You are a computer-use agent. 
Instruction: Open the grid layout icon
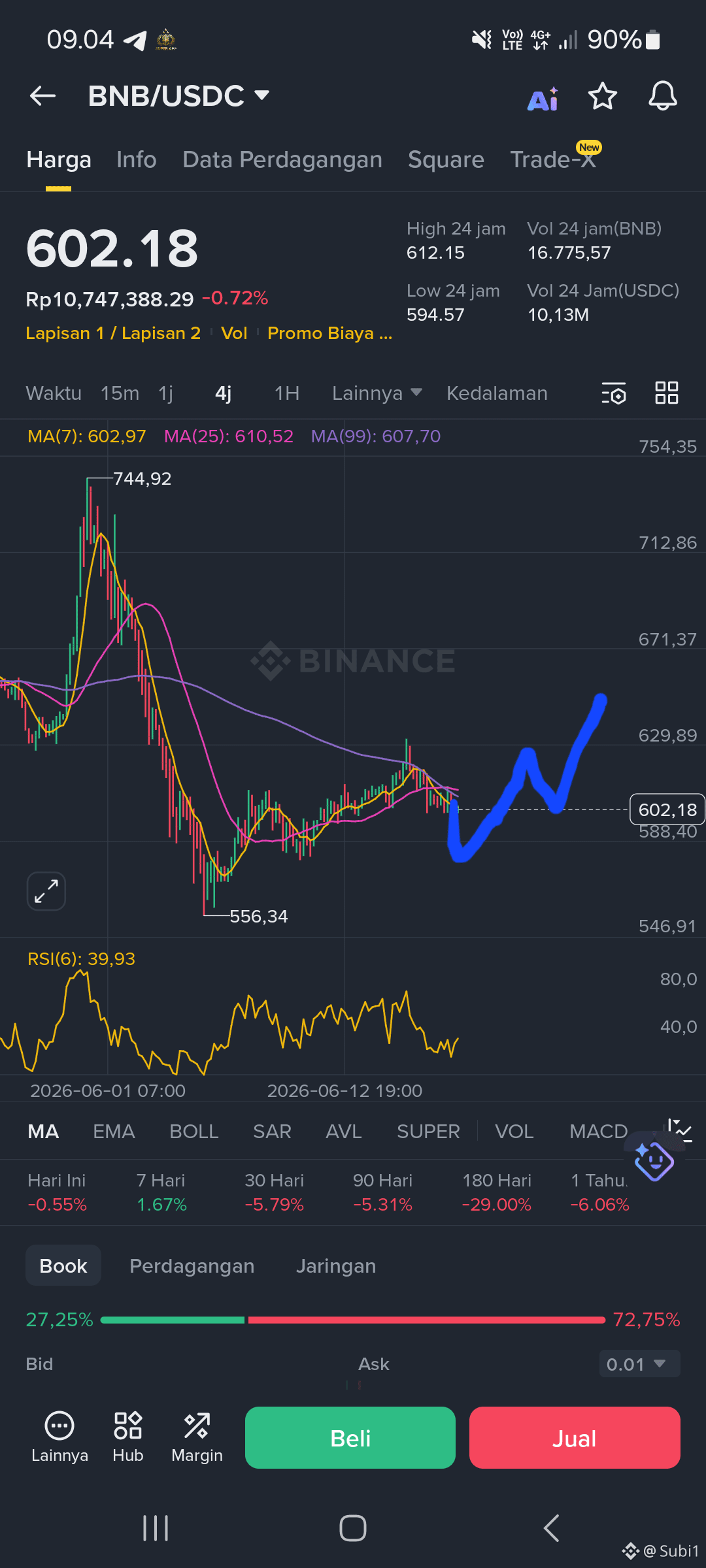click(x=667, y=393)
